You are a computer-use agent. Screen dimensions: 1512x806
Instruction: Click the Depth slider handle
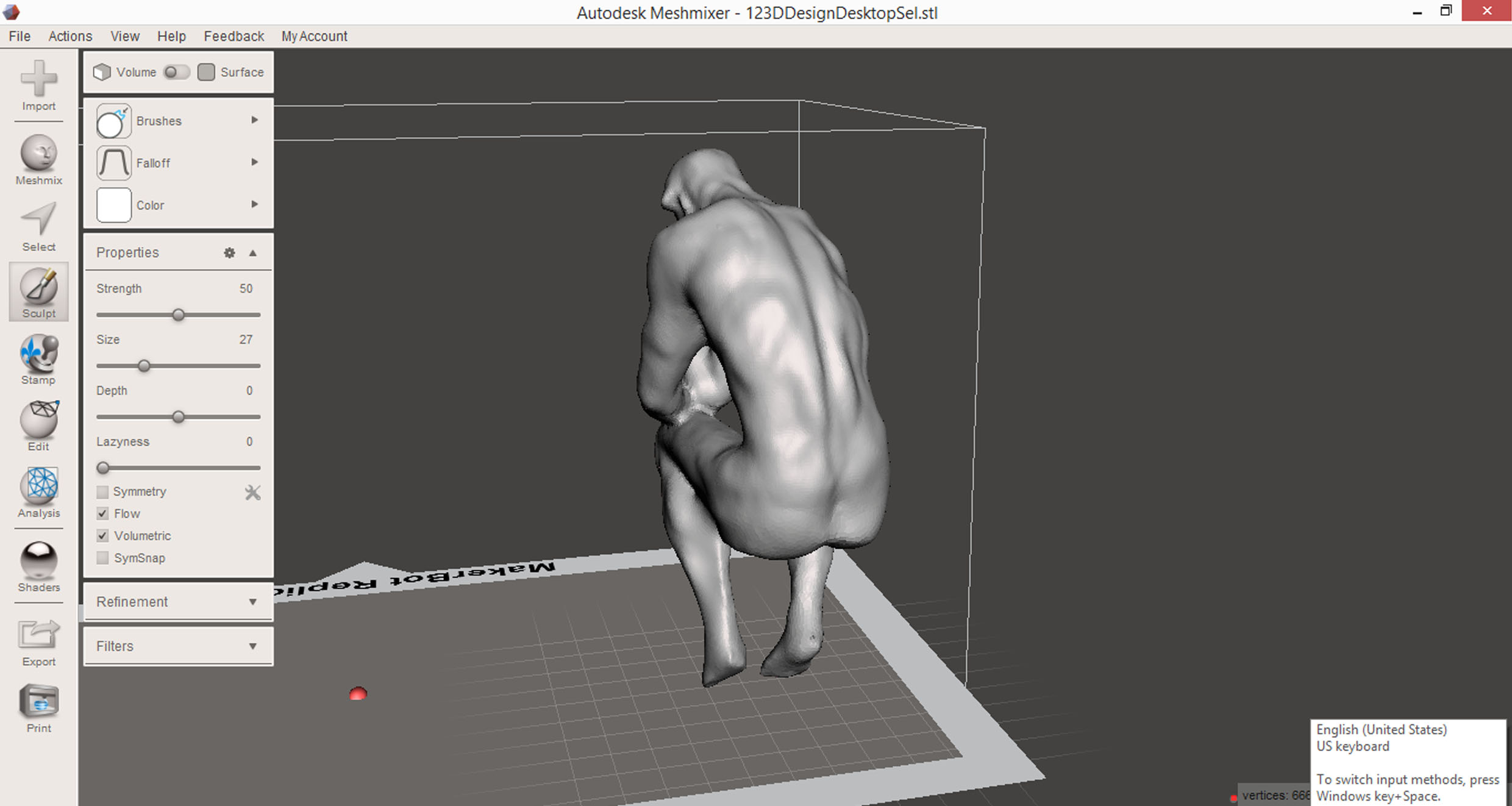178,417
